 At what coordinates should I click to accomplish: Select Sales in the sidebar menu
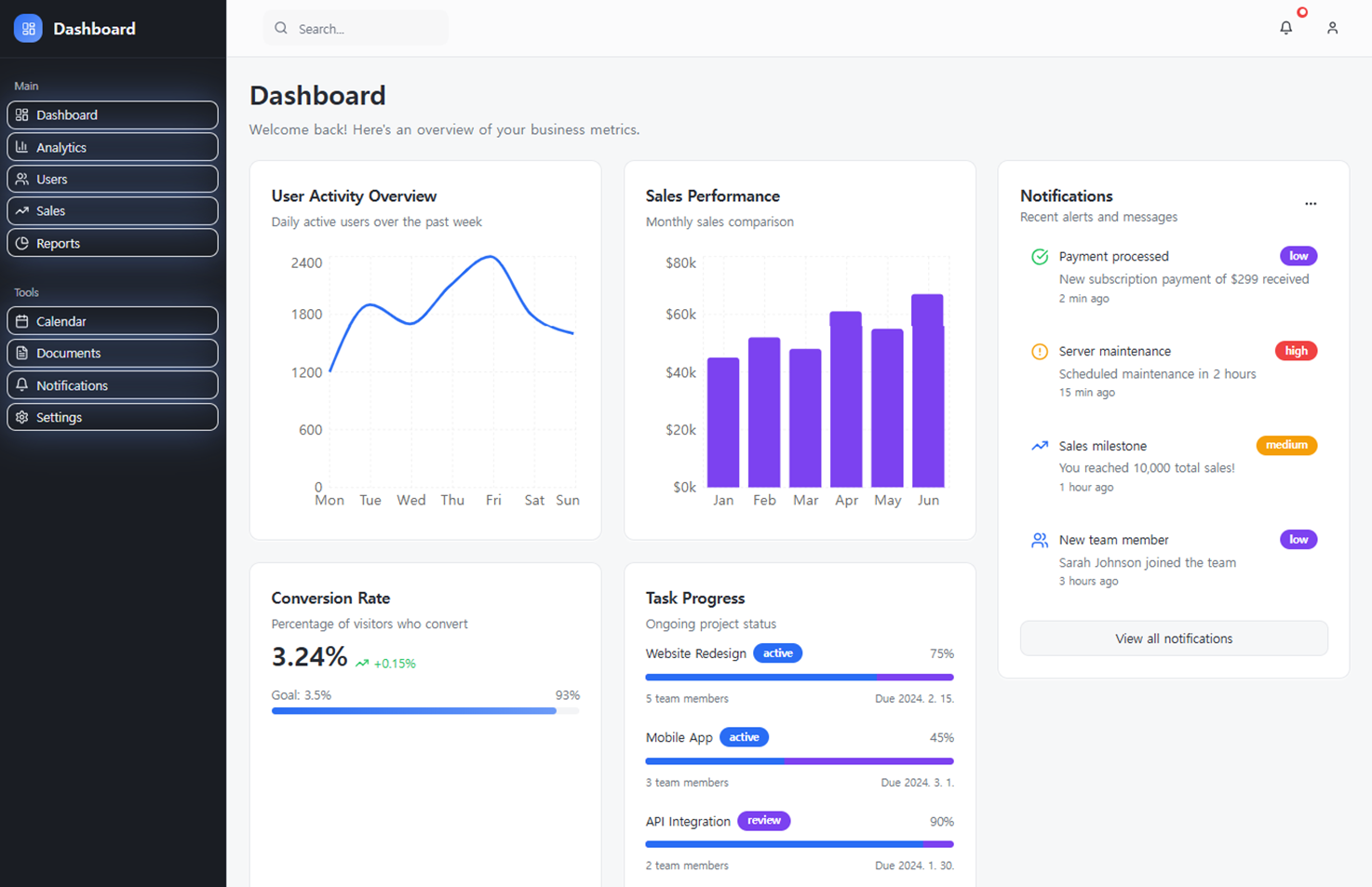coord(113,210)
